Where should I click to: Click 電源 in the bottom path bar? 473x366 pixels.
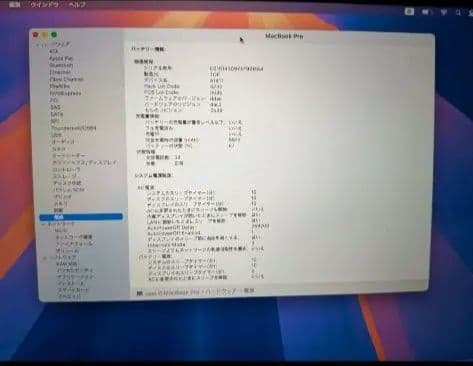point(249,291)
